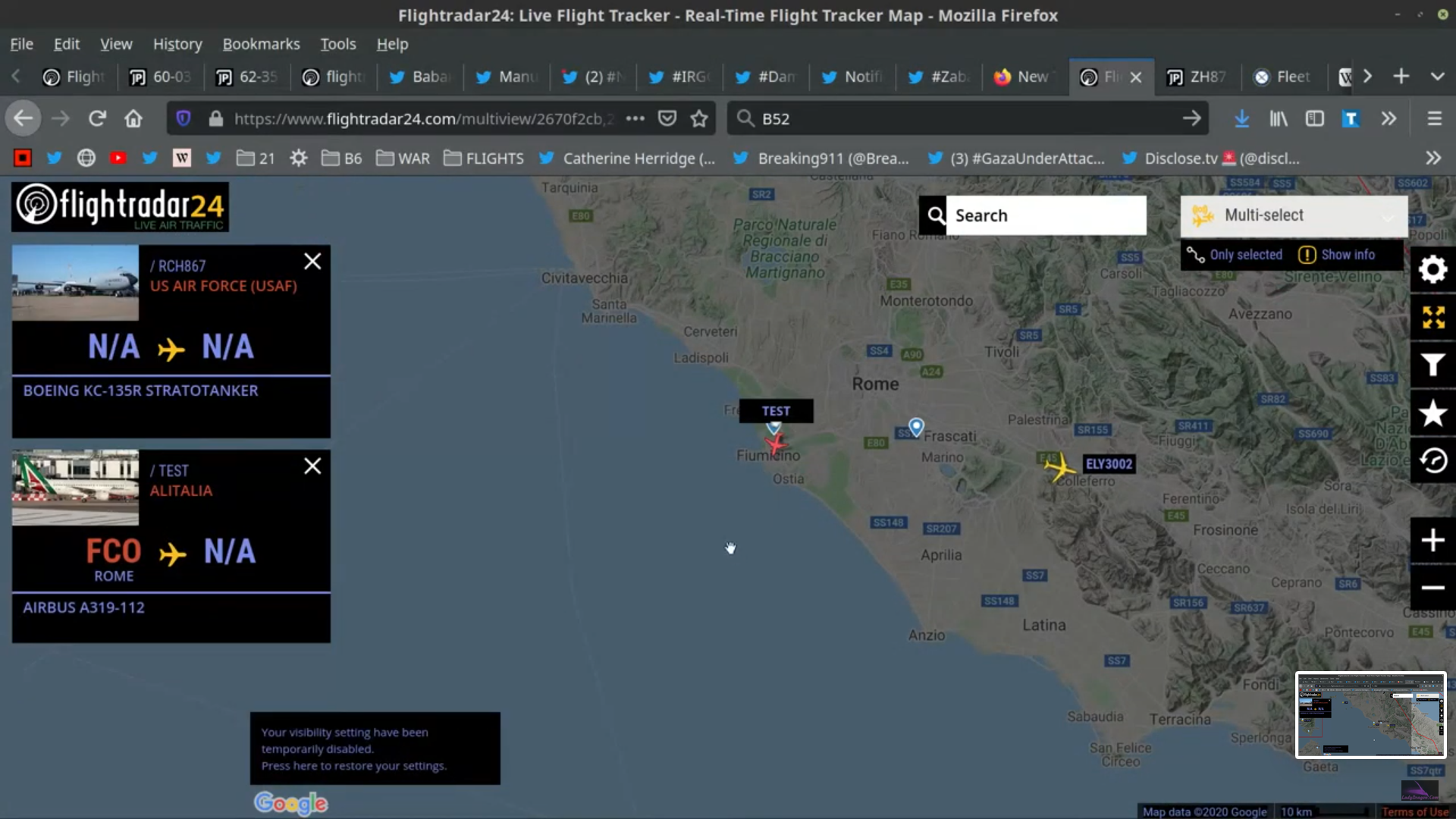The width and height of the screenshot is (1456, 819).
Task: Open the filter funnel icon
Action: [1432, 366]
